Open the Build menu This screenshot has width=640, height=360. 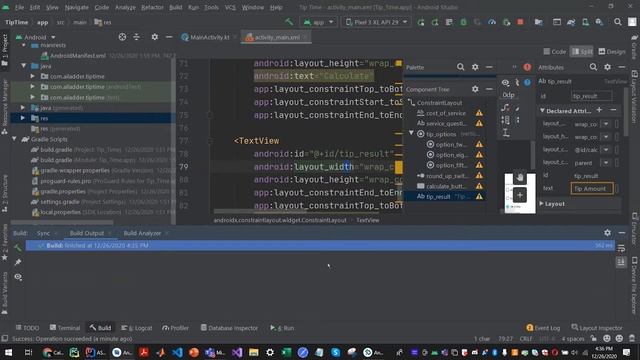(x=176, y=7)
